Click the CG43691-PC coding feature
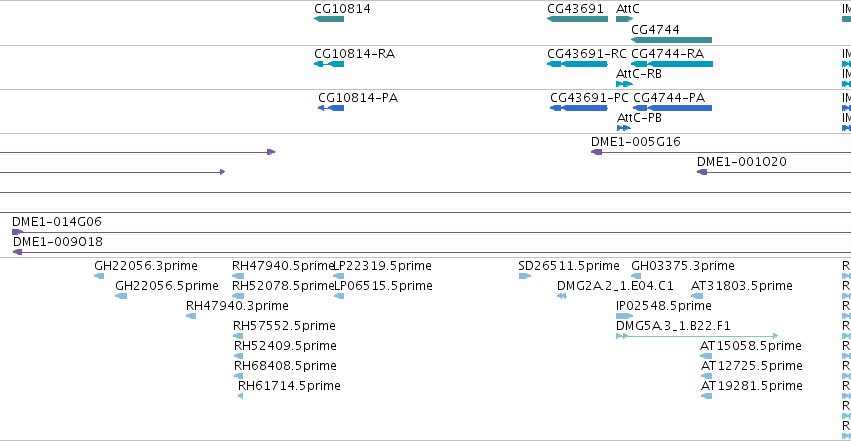The image size is (851, 441). [579, 108]
